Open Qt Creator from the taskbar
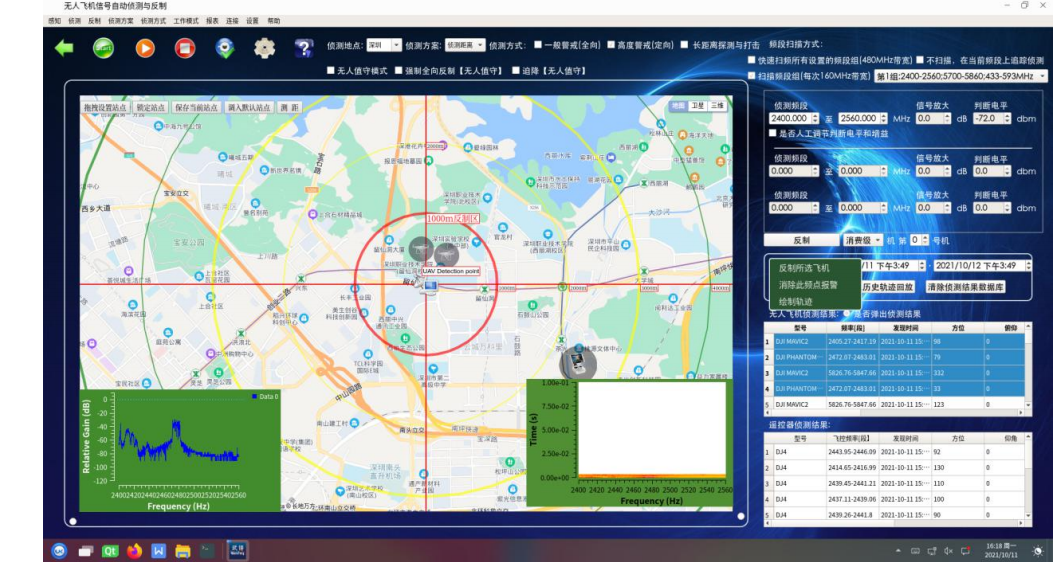 click(110, 551)
